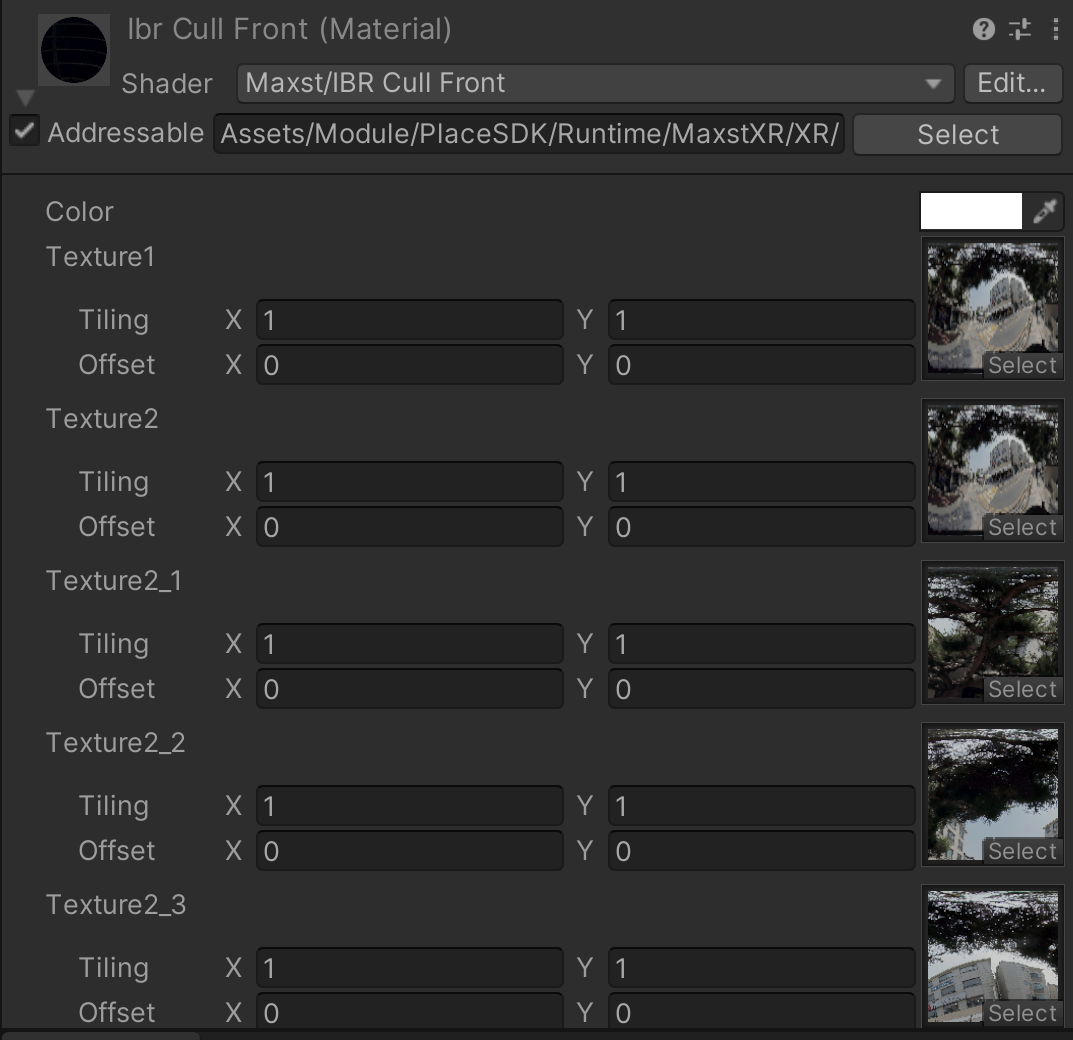Click the material preview sphere icon

(x=74, y=49)
